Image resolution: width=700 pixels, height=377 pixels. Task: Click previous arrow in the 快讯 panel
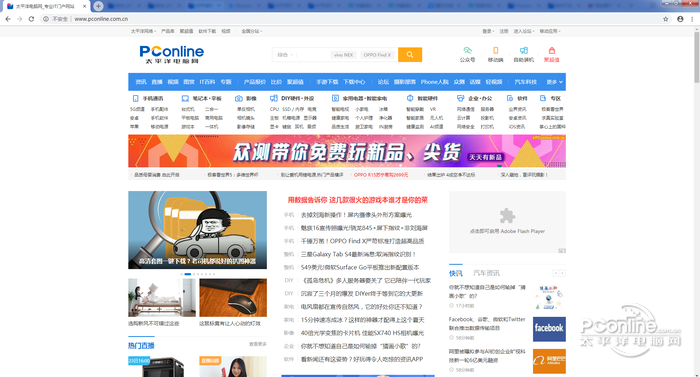pyautogui.click(x=556, y=273)
